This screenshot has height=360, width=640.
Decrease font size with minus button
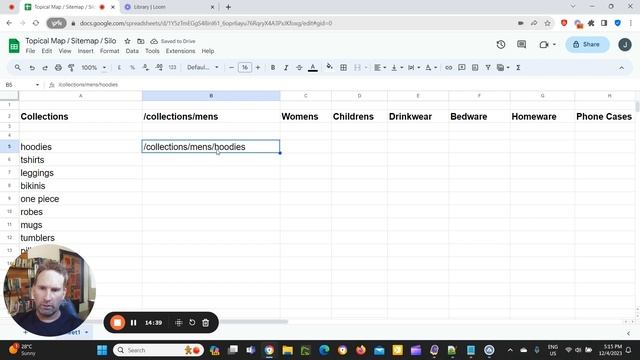pyautogui.click(x=231, y=67)
